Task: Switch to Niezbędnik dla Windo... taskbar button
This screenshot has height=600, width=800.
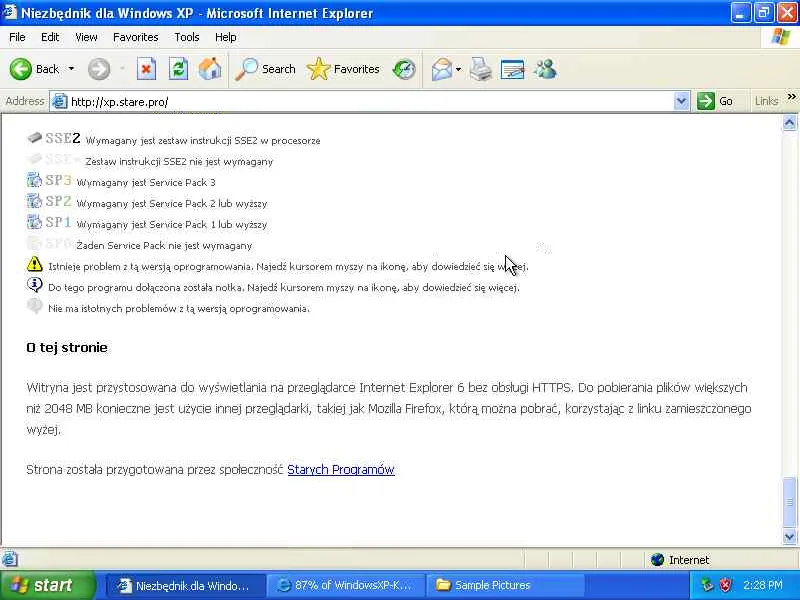Action: click(186, 585)
